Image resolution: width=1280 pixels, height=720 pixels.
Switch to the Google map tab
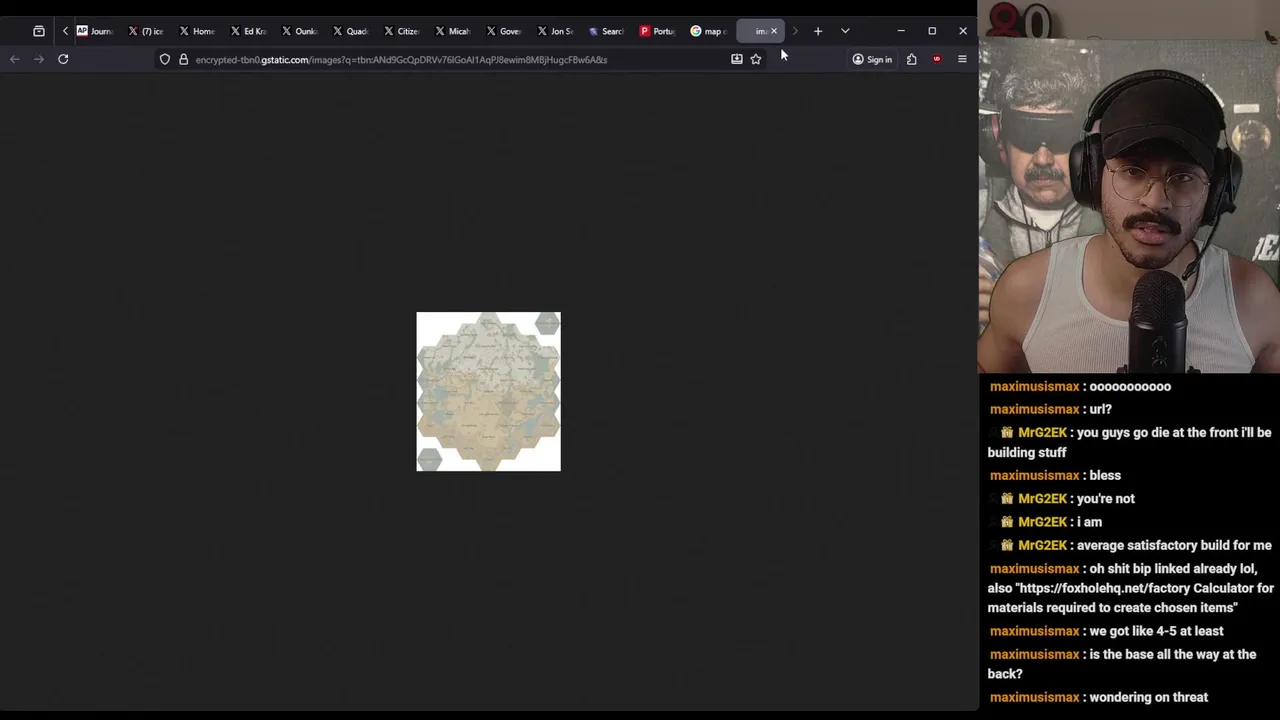pos(708,31)
